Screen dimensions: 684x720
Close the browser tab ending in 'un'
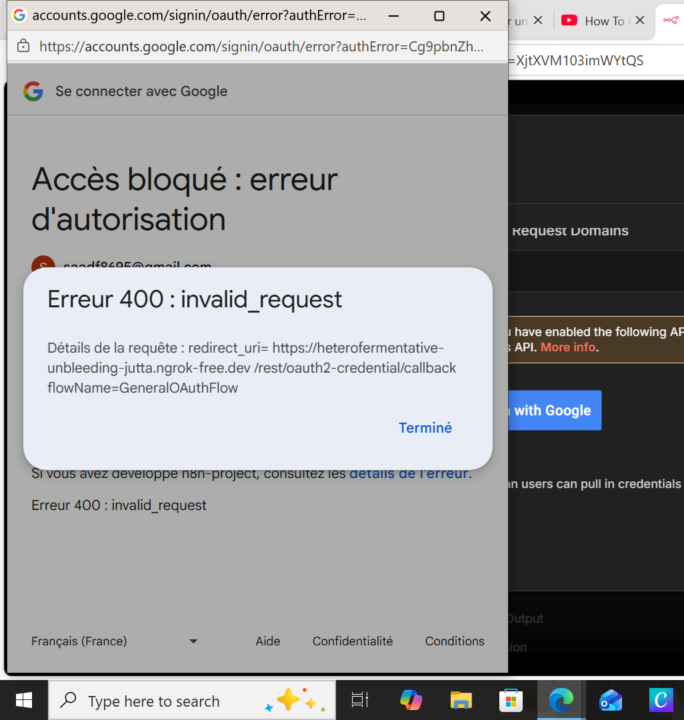538,20
